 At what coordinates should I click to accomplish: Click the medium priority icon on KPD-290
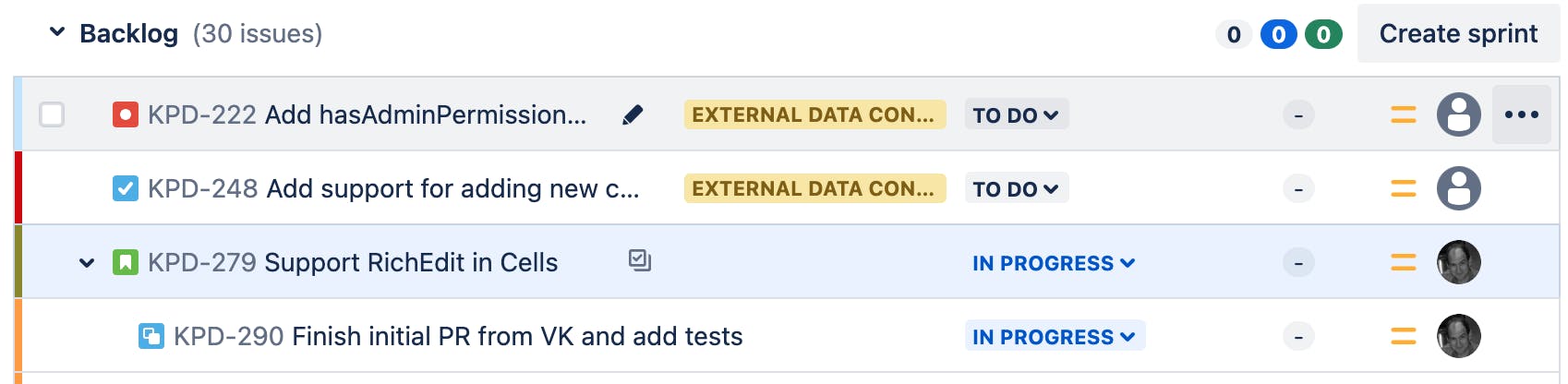[x=1403, y=336]
